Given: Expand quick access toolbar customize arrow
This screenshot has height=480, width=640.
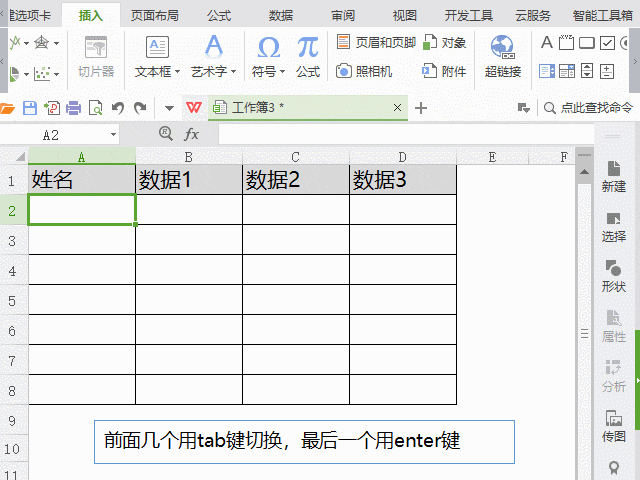Looking at the screenshot, I should click(x=169, y=108).
